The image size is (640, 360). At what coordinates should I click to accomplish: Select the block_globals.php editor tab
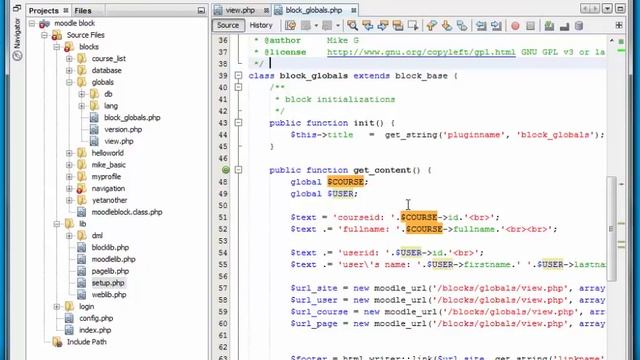pyautogui.click(x=313, y=10)
